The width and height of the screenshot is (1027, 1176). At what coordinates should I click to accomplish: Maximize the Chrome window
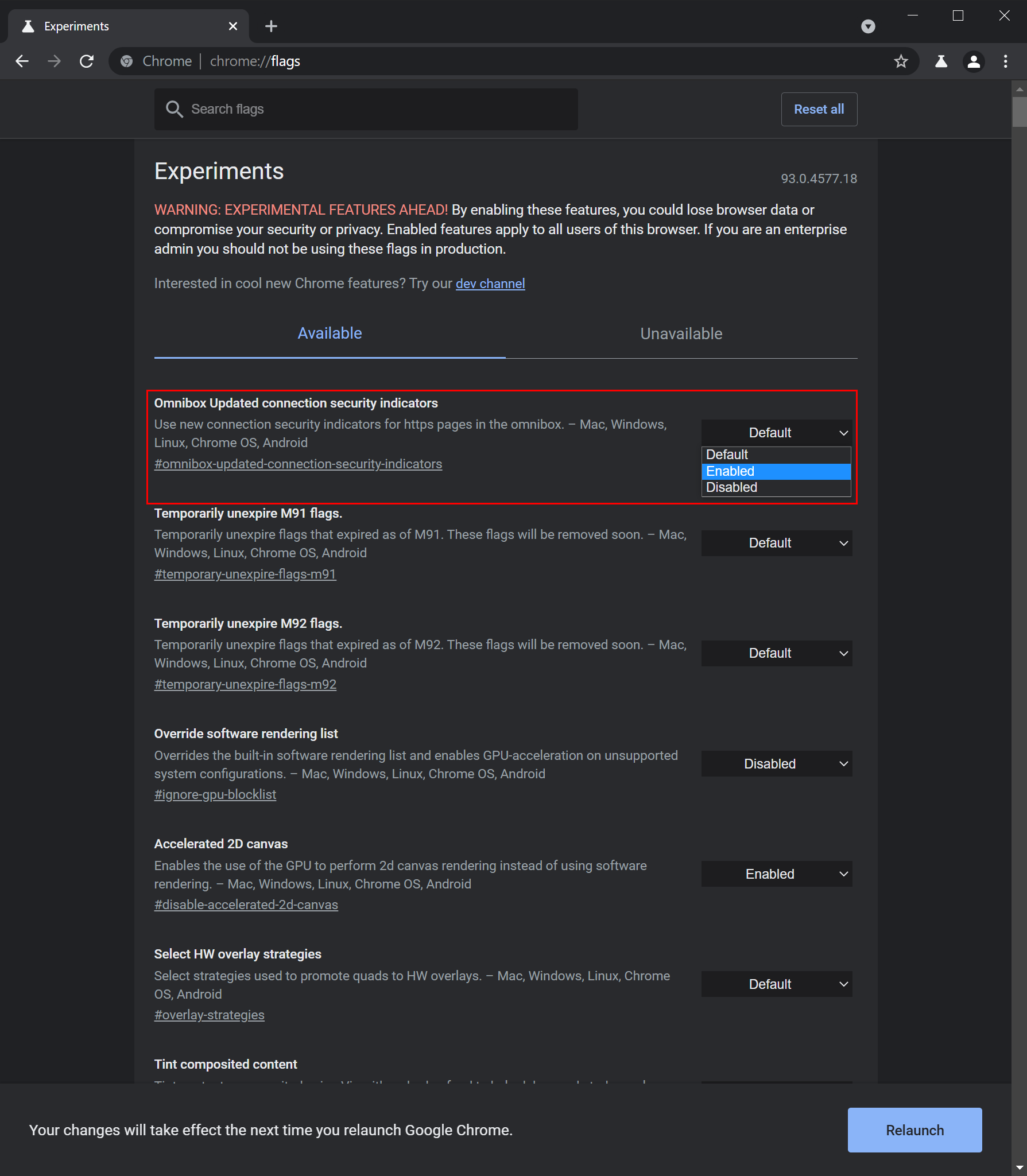pos(958,15)
